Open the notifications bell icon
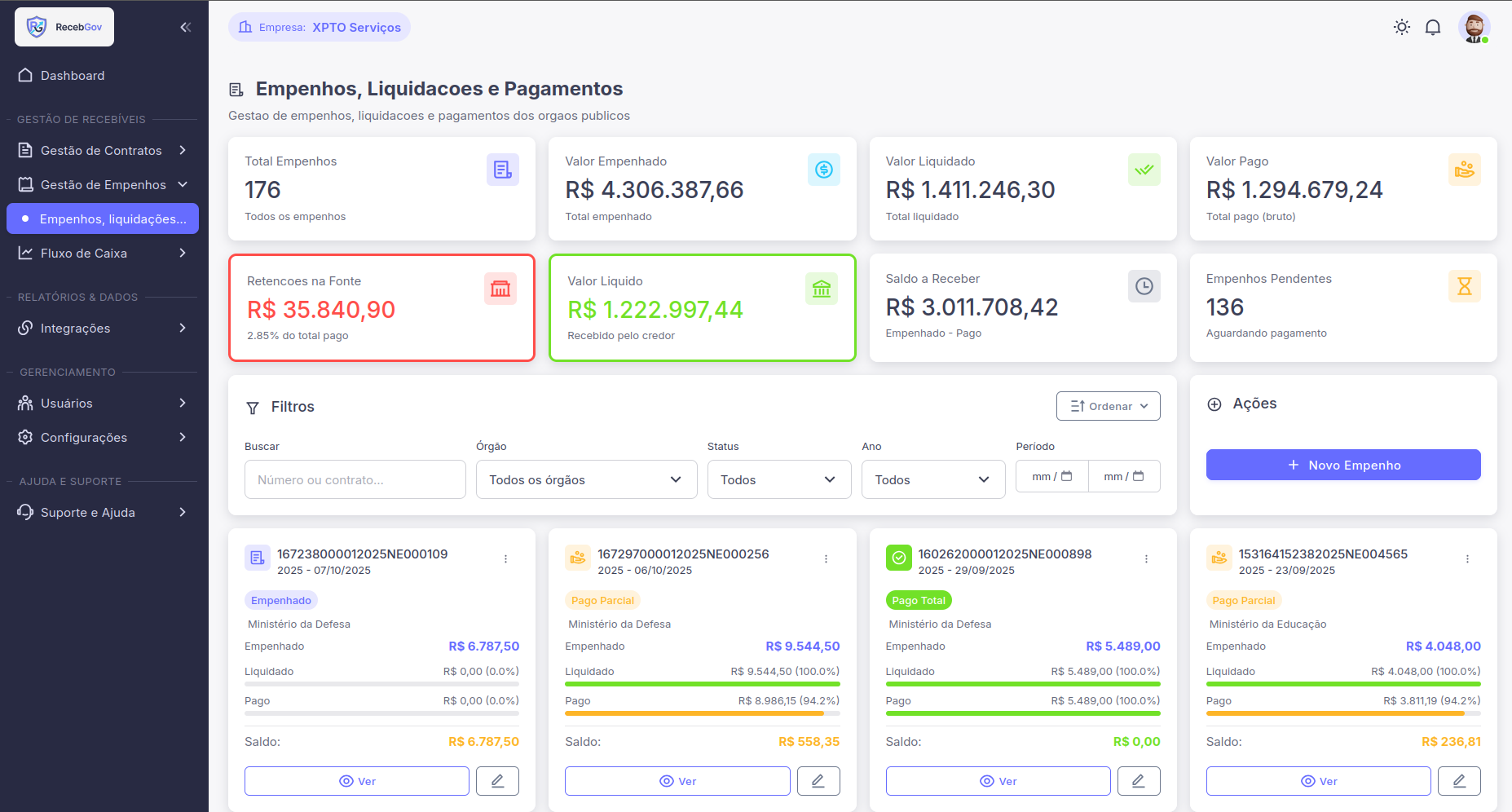The height and width of the screenshot is (812, 1512). [1433, 27]
